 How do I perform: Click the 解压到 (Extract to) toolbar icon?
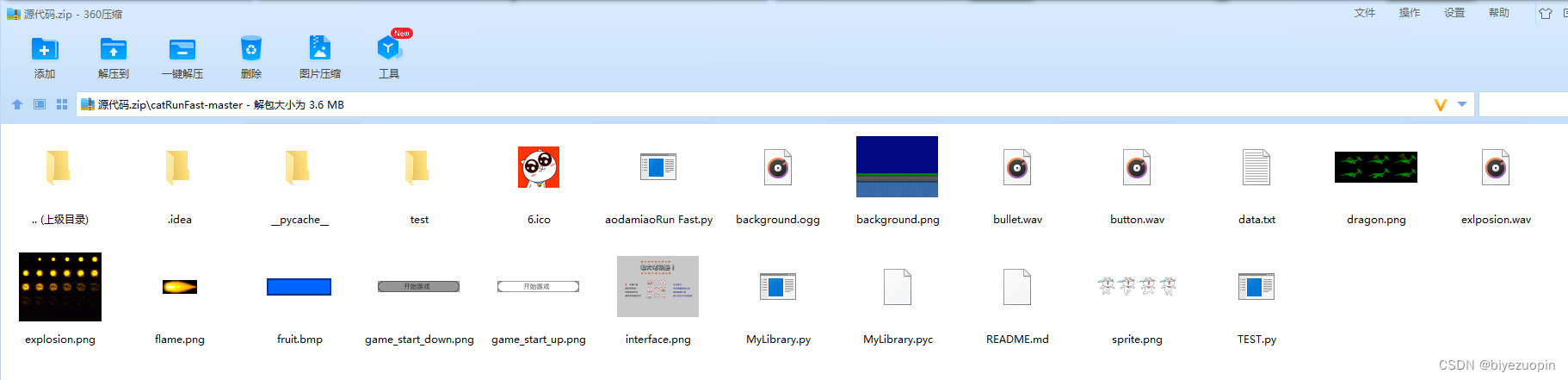click(x=114, y=49)
